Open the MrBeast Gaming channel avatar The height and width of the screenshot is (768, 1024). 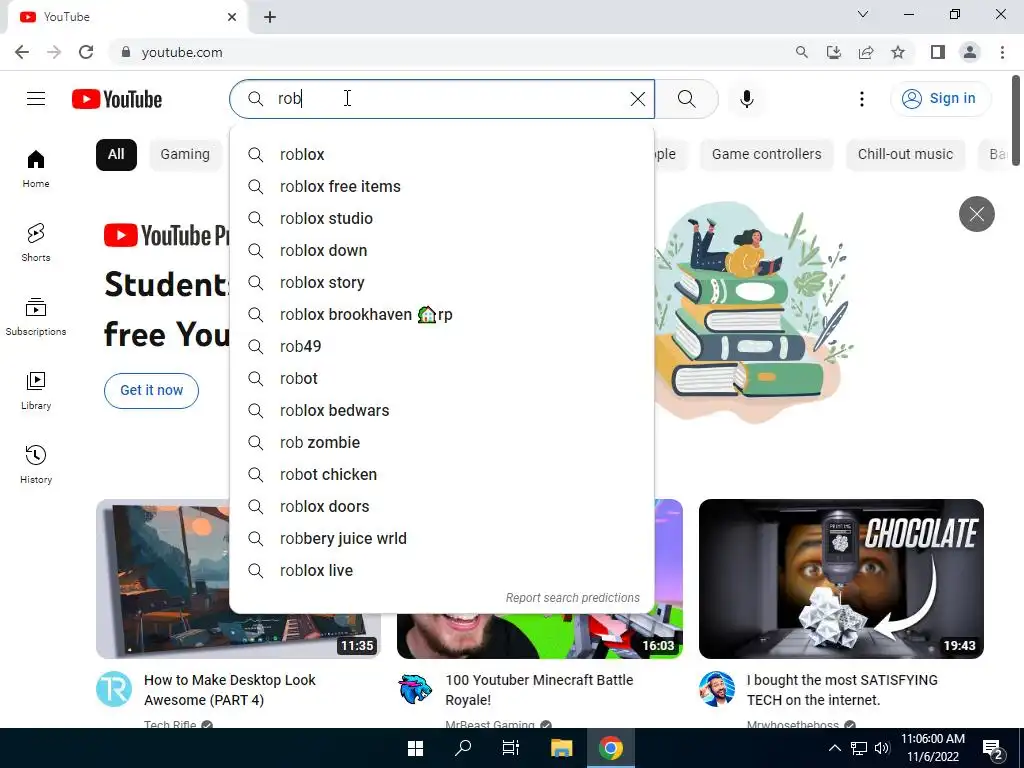[x=415, y=689]
